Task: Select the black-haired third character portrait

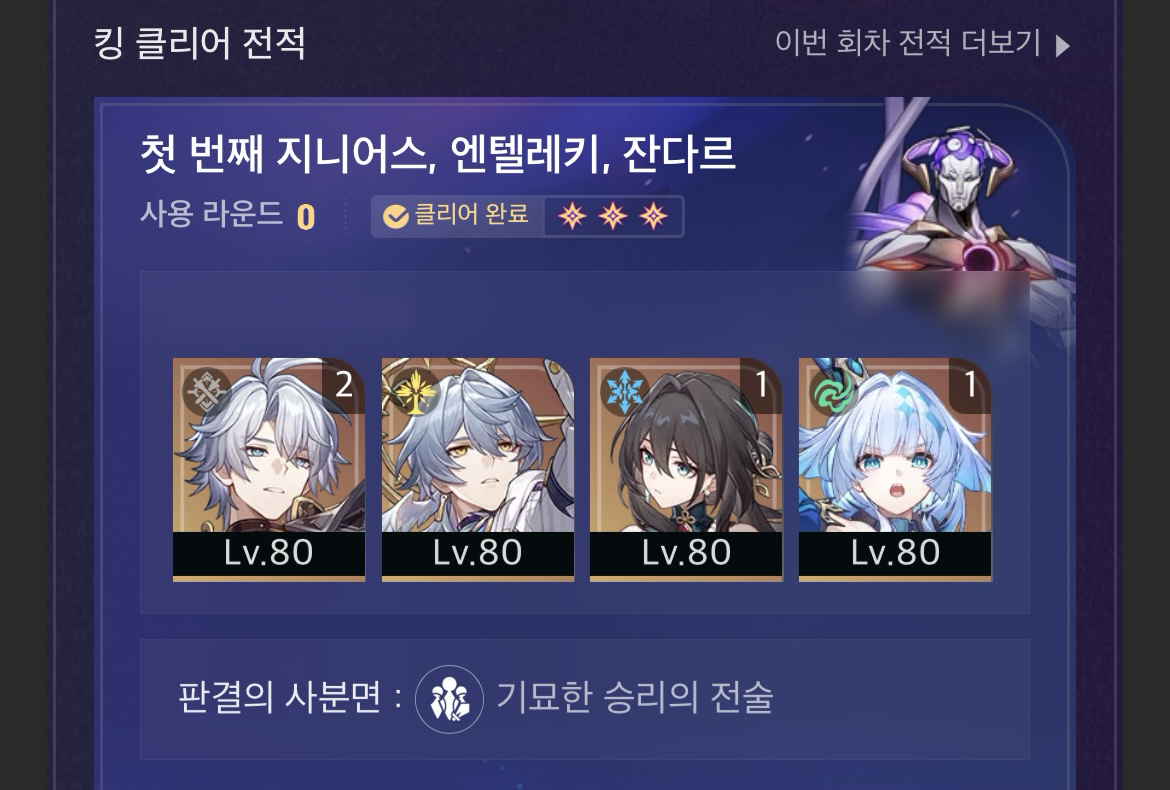Action: point(686,469)
